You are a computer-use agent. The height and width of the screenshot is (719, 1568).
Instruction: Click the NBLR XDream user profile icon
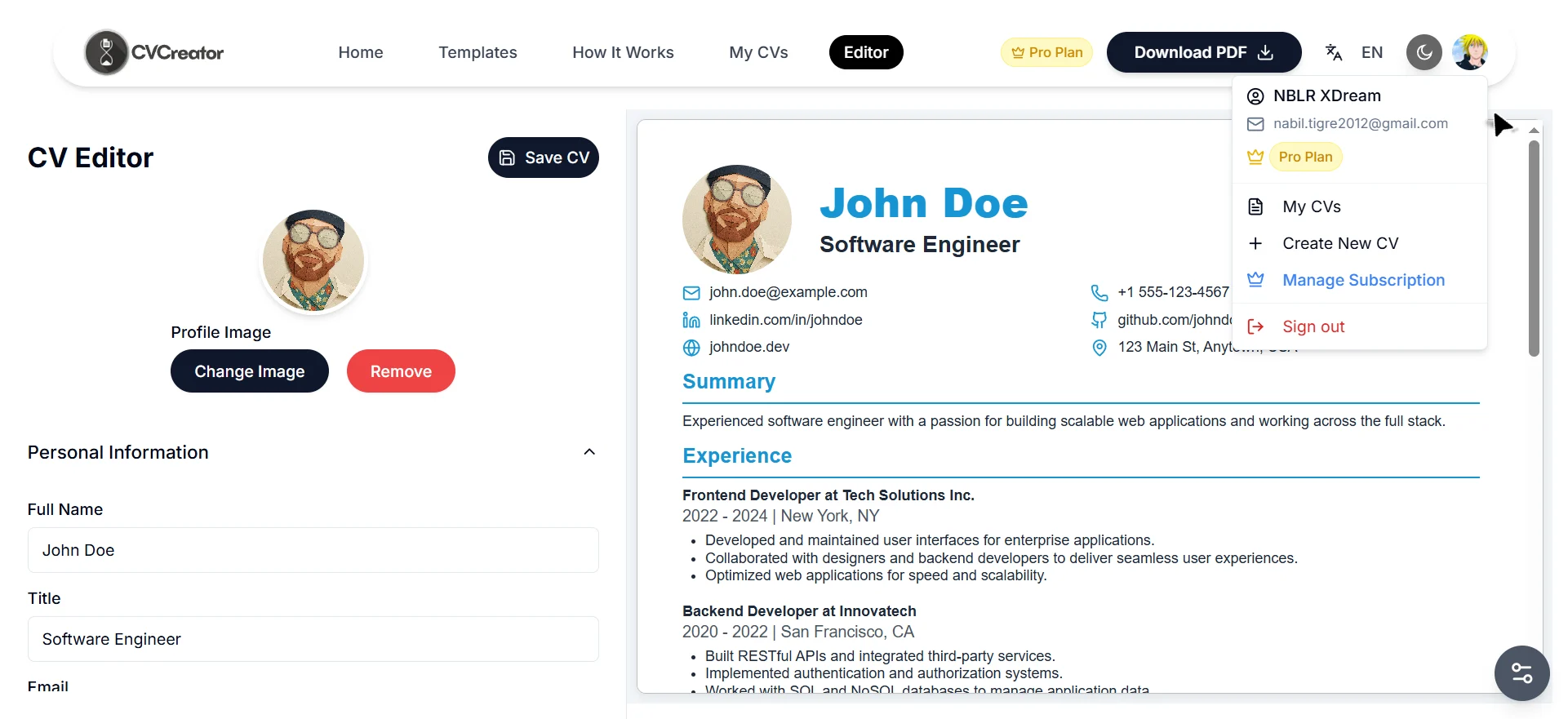point(1255,96)
